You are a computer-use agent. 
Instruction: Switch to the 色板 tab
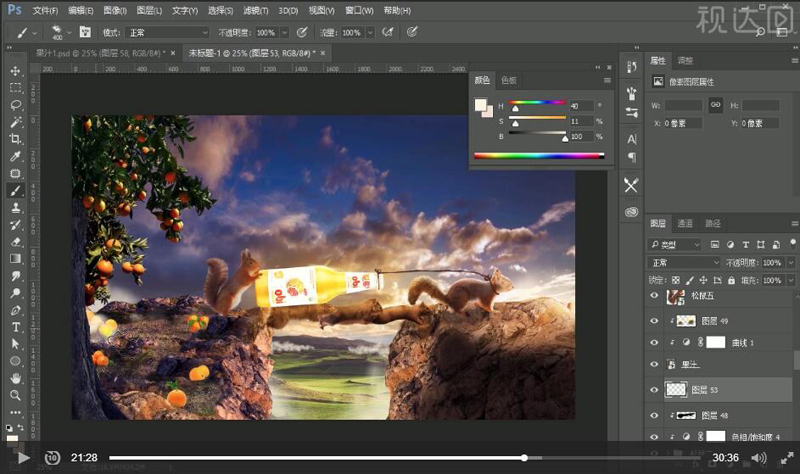[x=509, y=80]
